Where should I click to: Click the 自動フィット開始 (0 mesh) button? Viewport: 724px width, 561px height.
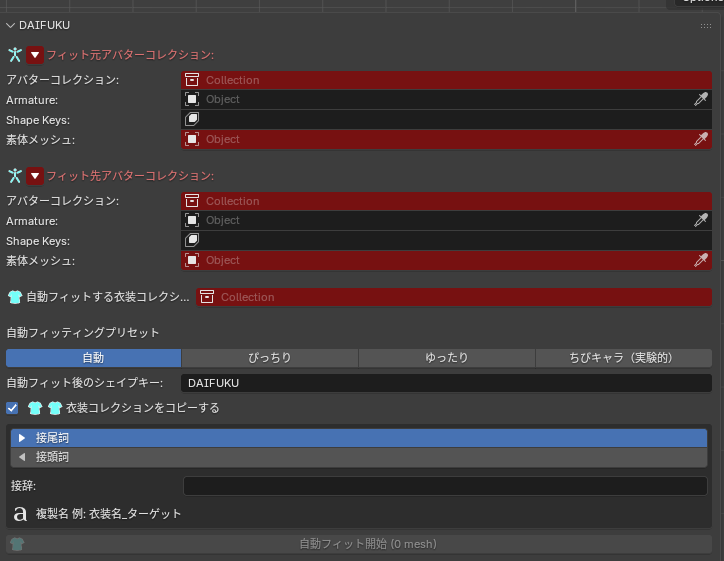tap(359, 544)
